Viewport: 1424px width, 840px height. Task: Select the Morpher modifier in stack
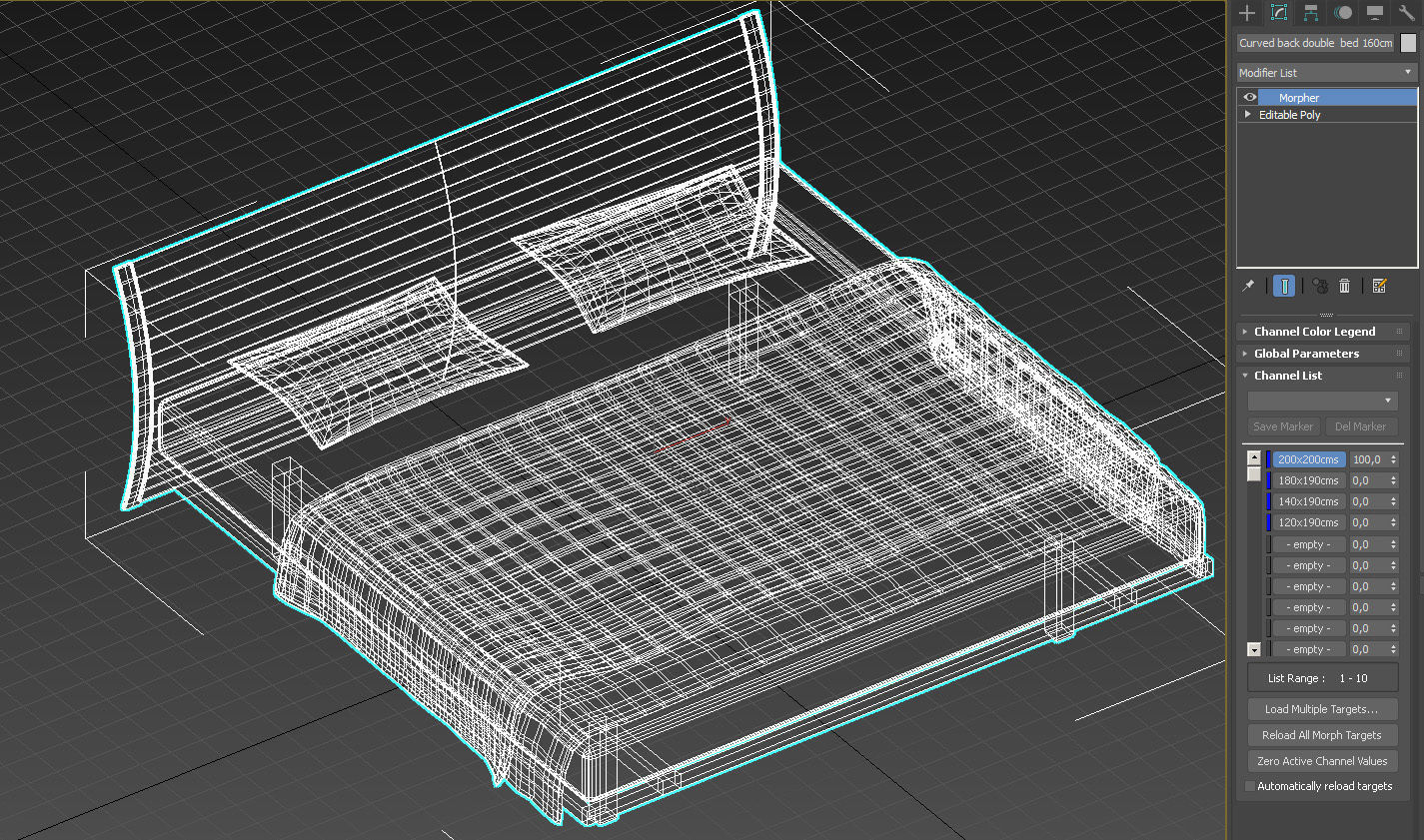[x=1337, y=98]
